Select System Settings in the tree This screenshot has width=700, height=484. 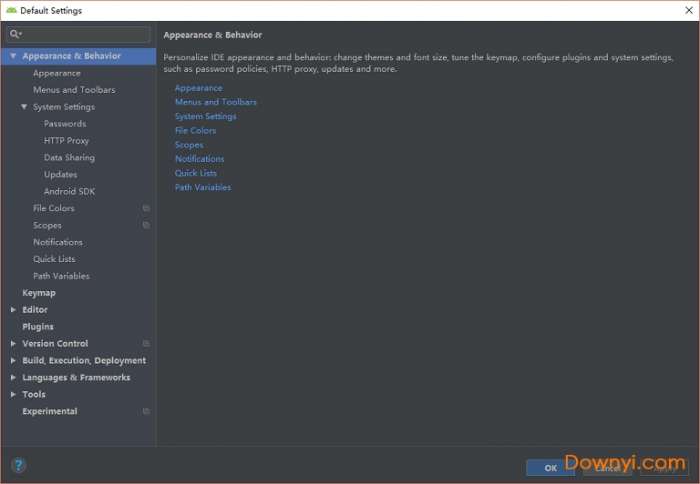pos(64,107)
